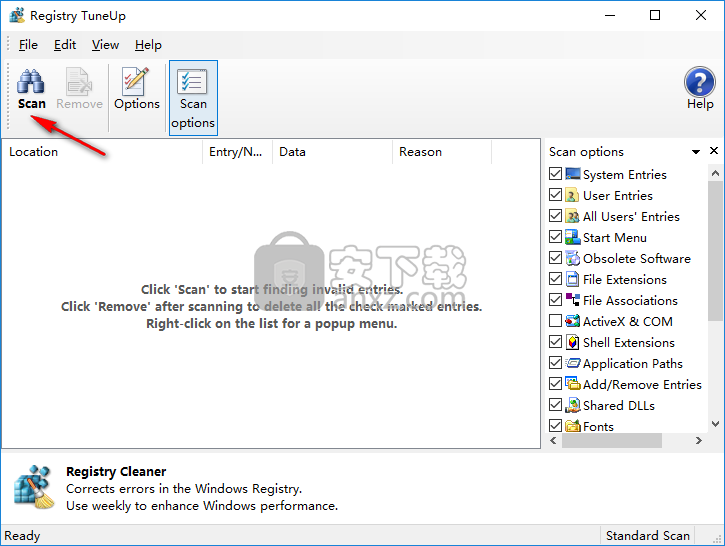Select the Shell Extensions label
725x546 pixels.
[x=628, y=343]
